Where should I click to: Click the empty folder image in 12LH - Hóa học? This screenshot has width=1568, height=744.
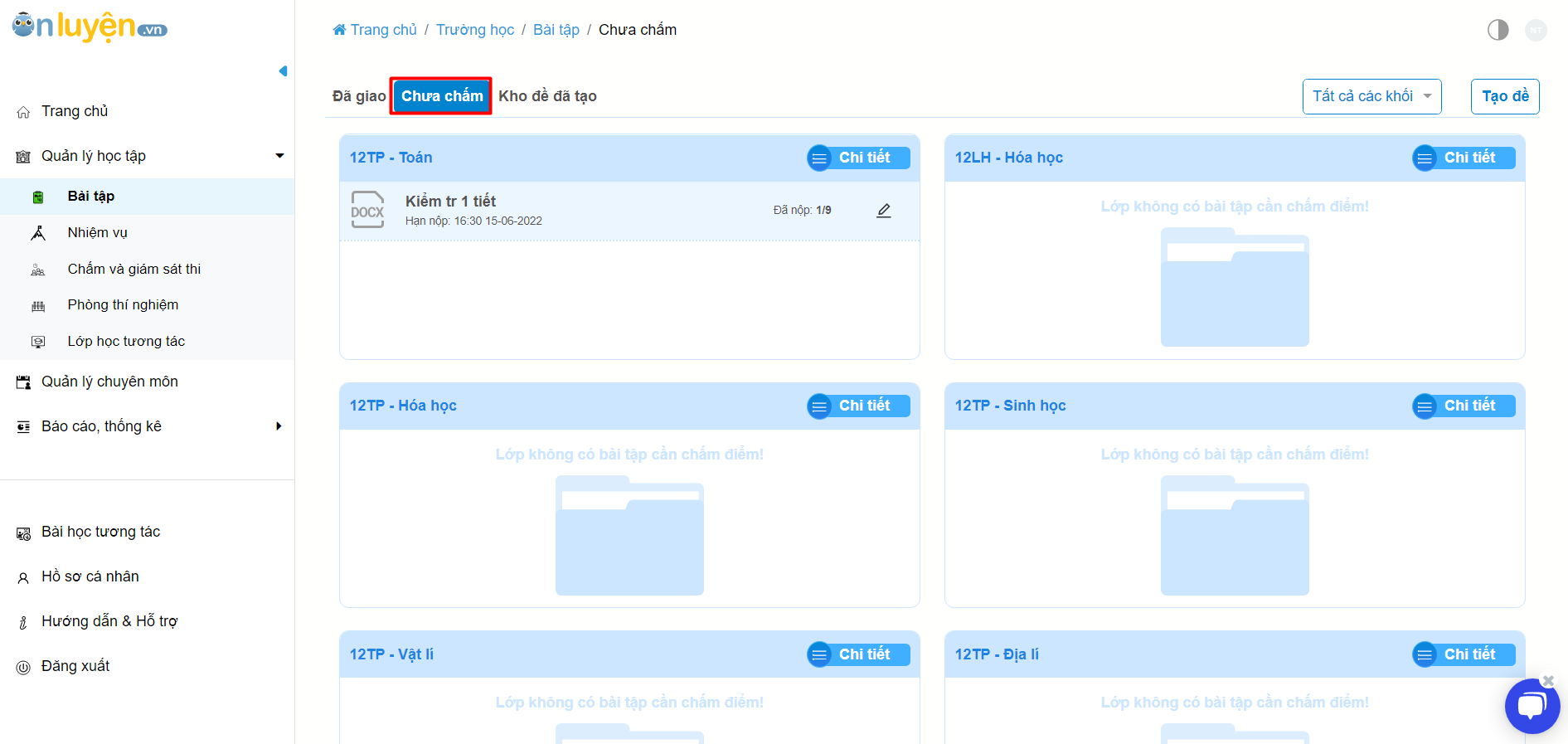click(x=1235, y=286)
